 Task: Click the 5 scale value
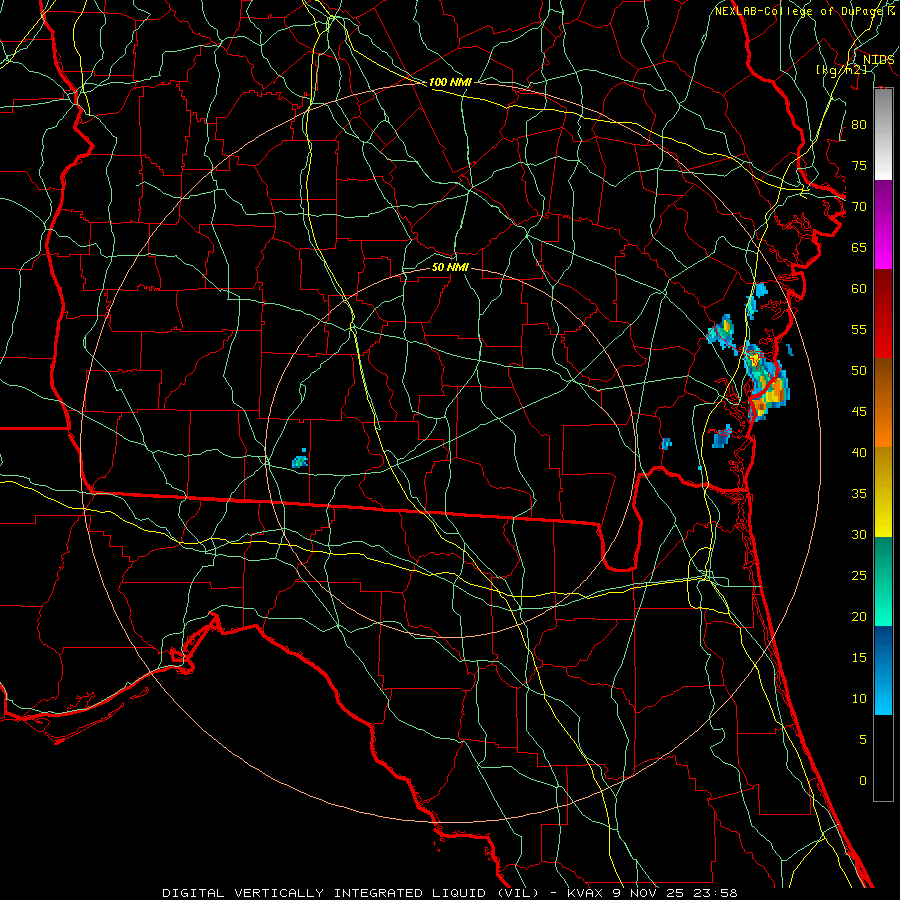coord(863,740)
